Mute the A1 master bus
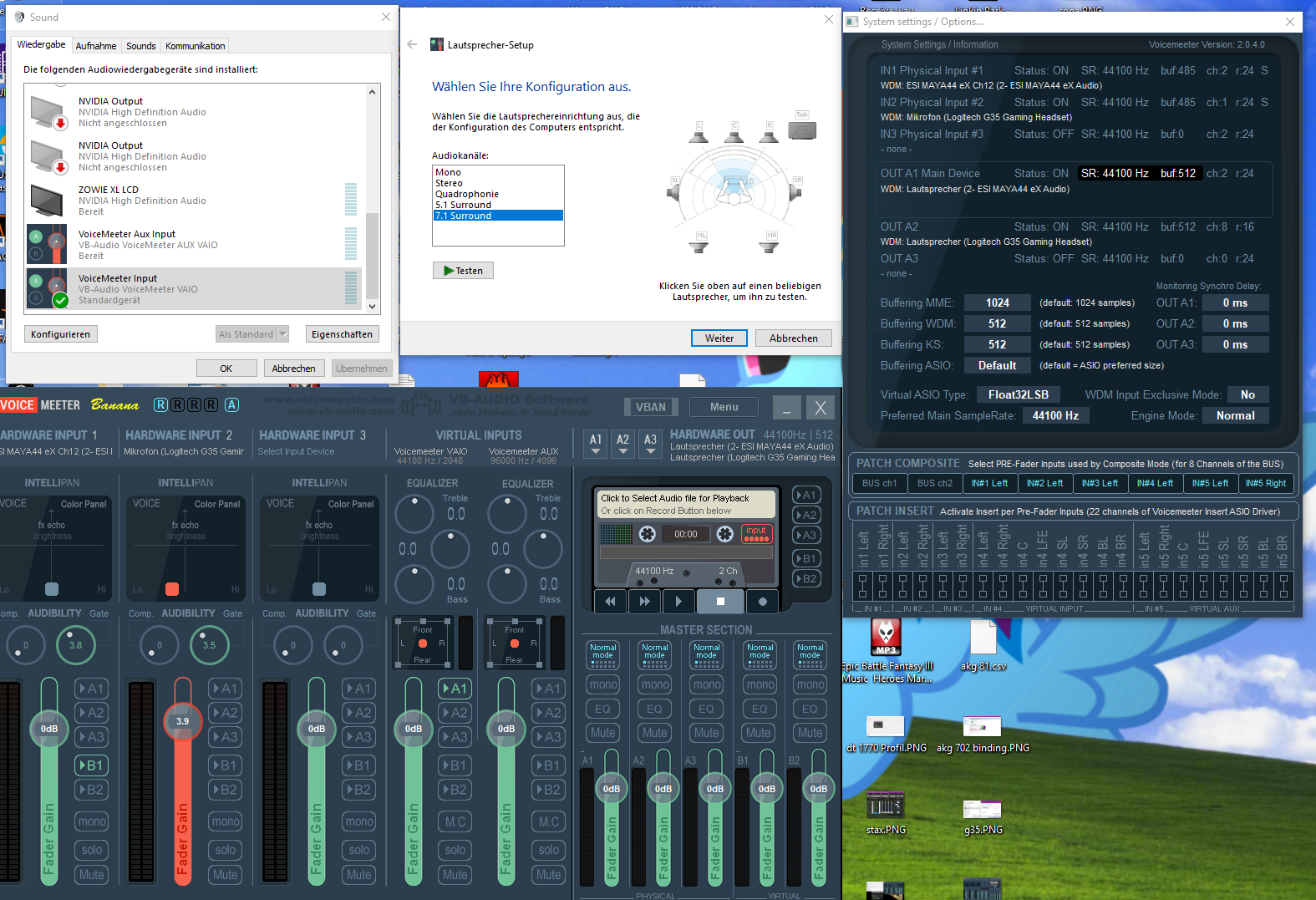This screenshot has width=1316, height=900. 602,733
